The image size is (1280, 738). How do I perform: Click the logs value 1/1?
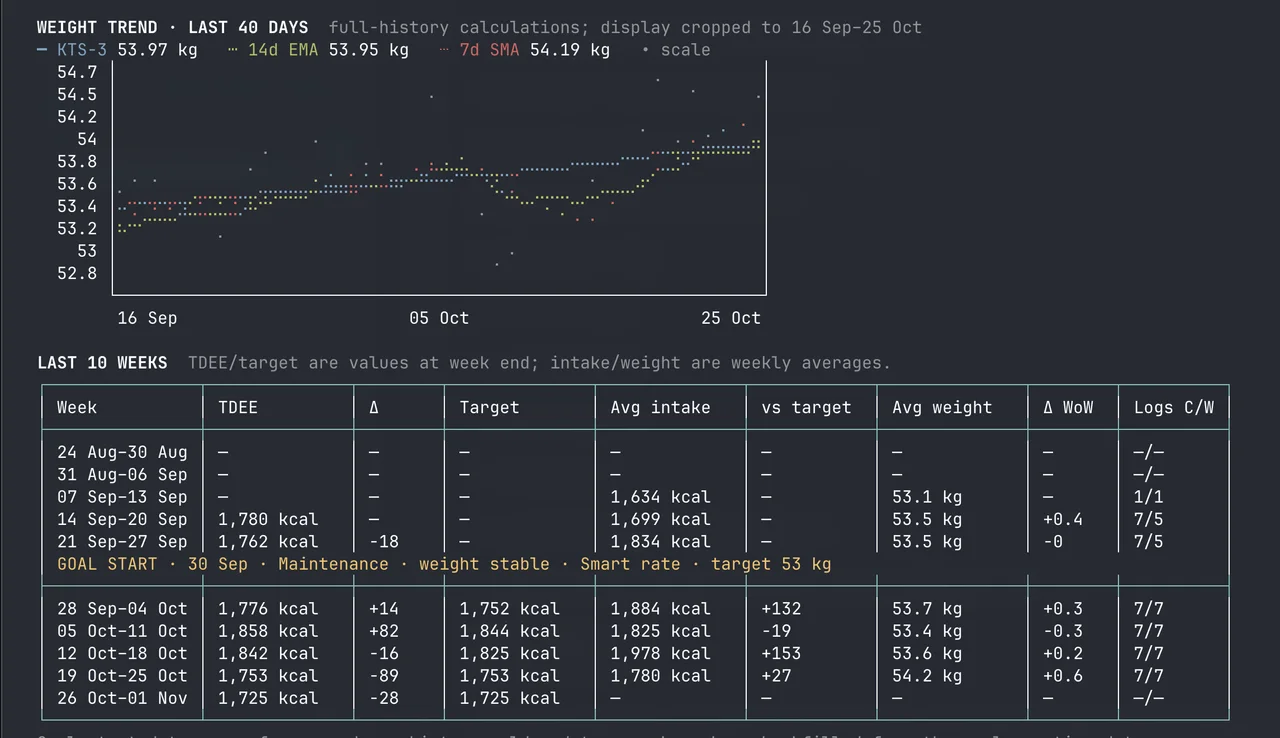[1148, 497]
